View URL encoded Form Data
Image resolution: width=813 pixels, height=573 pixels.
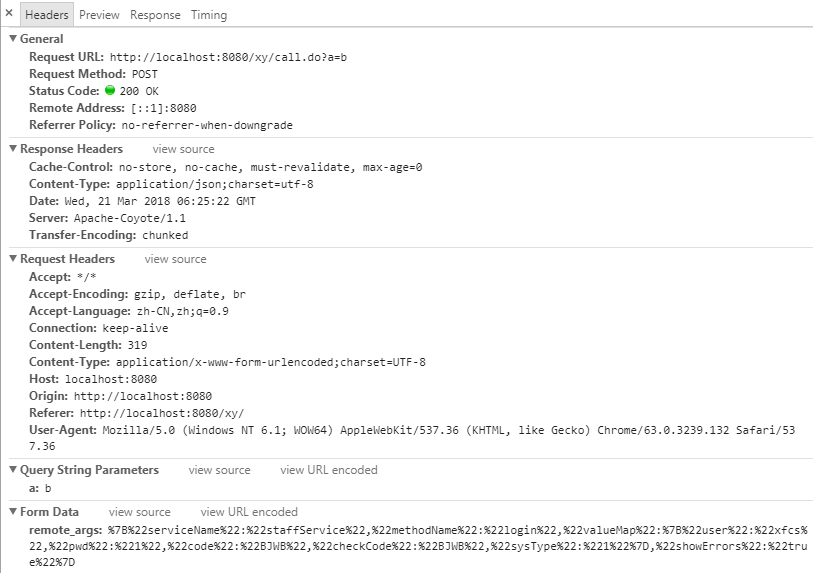(249, 512)
